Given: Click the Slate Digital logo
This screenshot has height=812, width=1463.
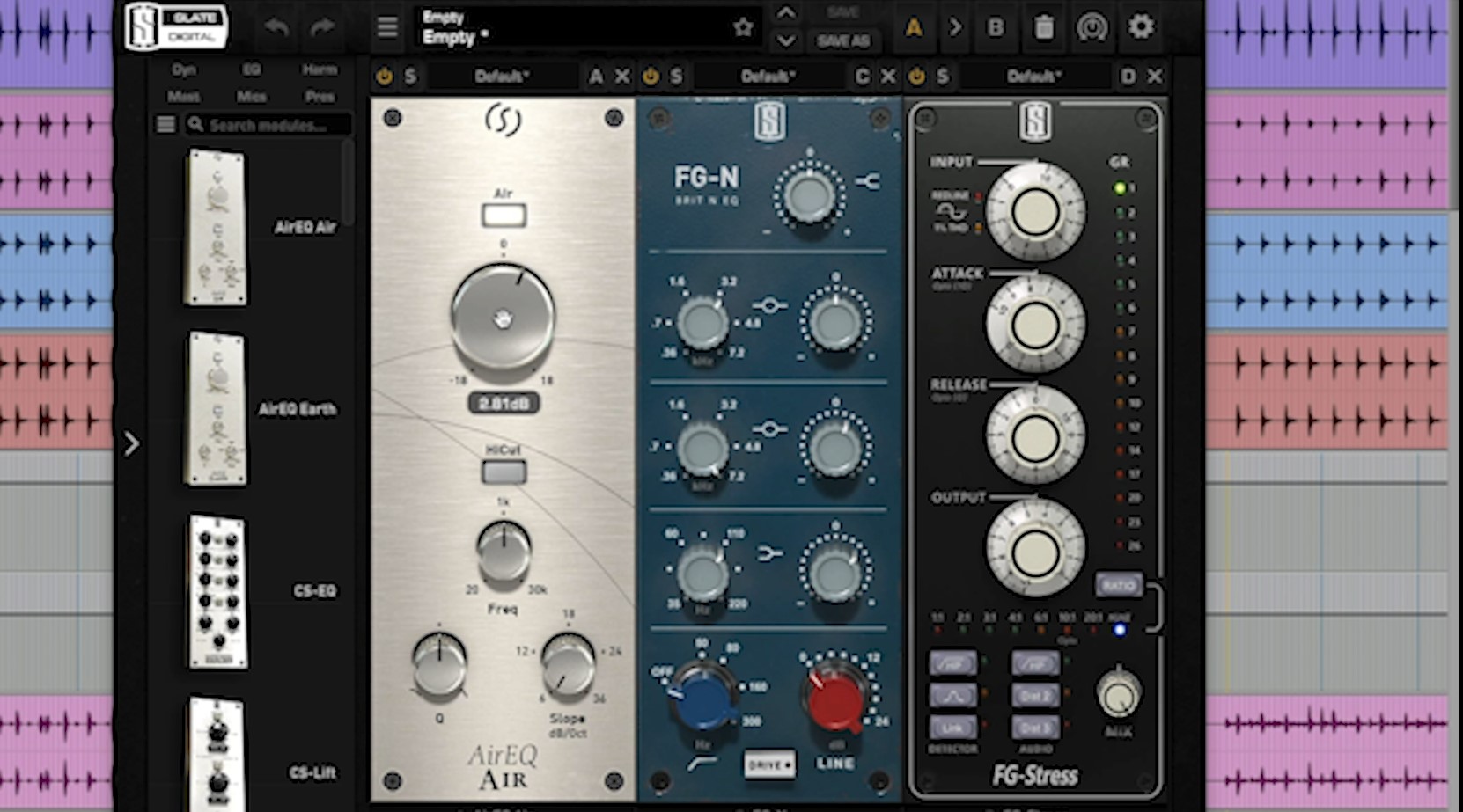Looking at the screenshot, I should click(176, 26).
